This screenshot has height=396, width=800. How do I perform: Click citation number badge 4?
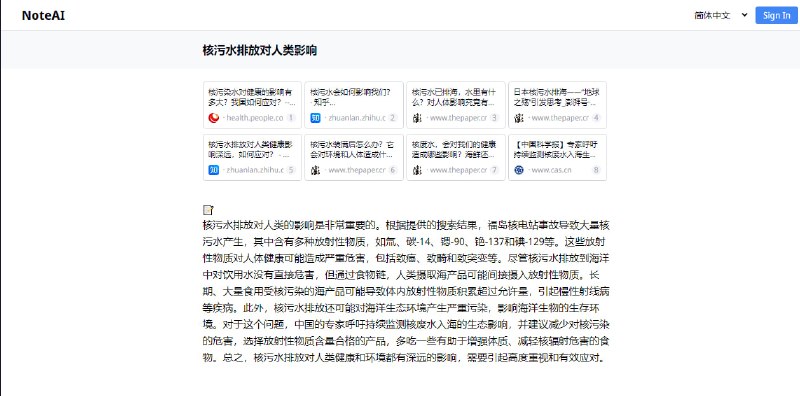596,118
